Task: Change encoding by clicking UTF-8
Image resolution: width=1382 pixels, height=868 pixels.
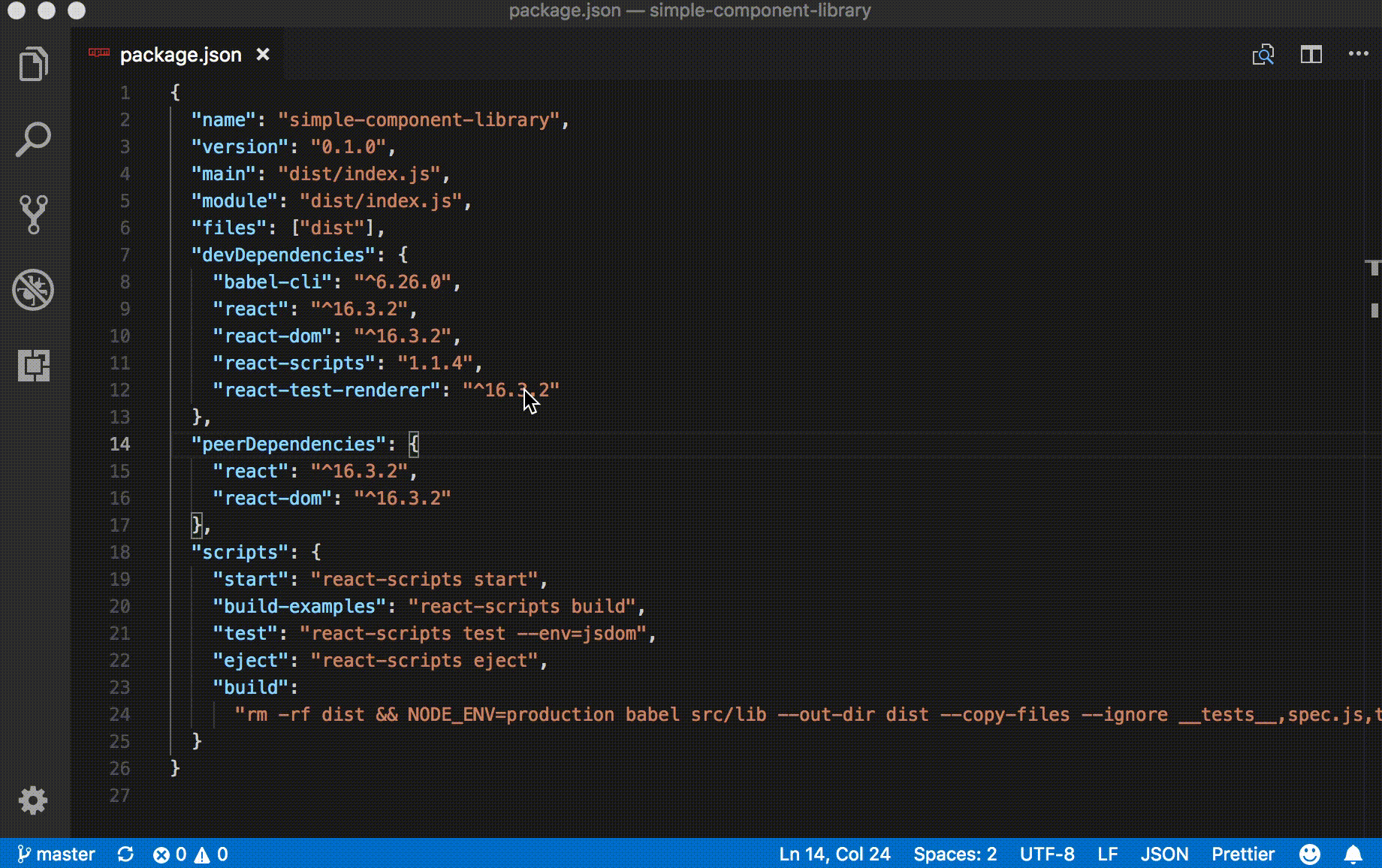Action: point(1048,854)
